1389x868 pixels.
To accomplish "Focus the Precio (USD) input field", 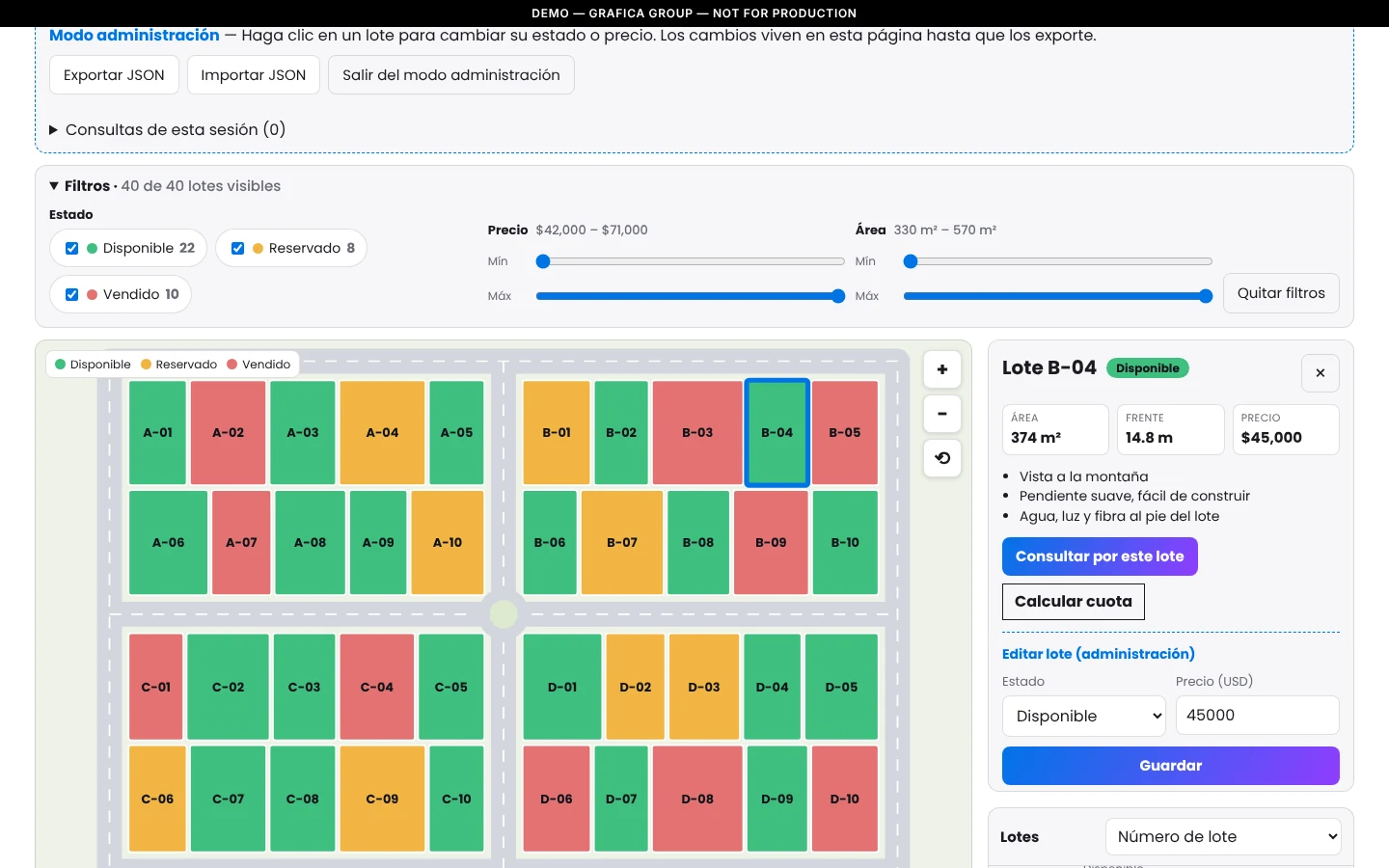I will pyautogui.click(x=1258, y=716).
